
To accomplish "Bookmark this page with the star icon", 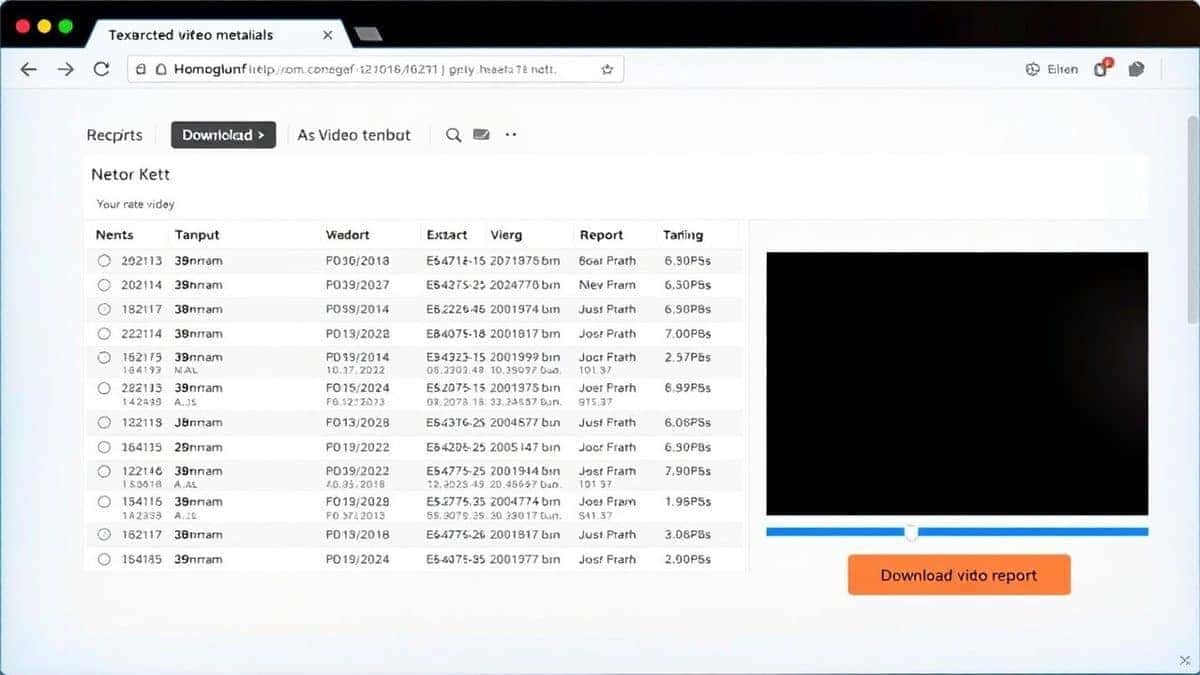I will pos(607,69).
